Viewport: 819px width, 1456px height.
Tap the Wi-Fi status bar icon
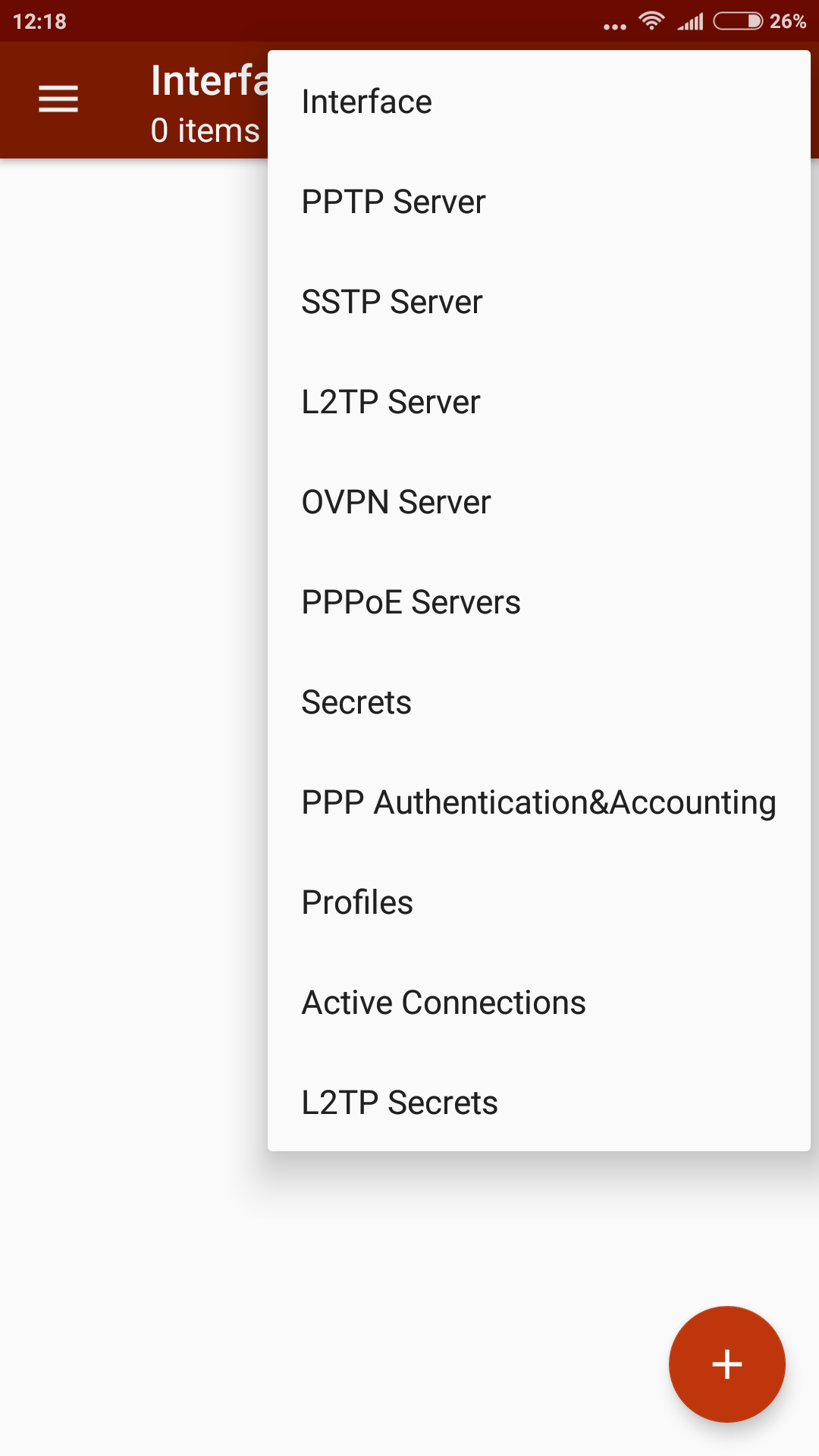[651, 21]
